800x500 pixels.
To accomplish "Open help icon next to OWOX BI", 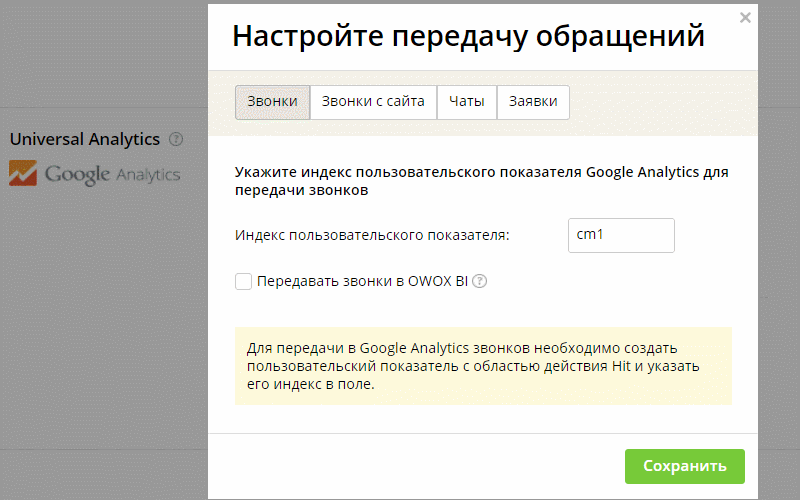I will 479,281.
